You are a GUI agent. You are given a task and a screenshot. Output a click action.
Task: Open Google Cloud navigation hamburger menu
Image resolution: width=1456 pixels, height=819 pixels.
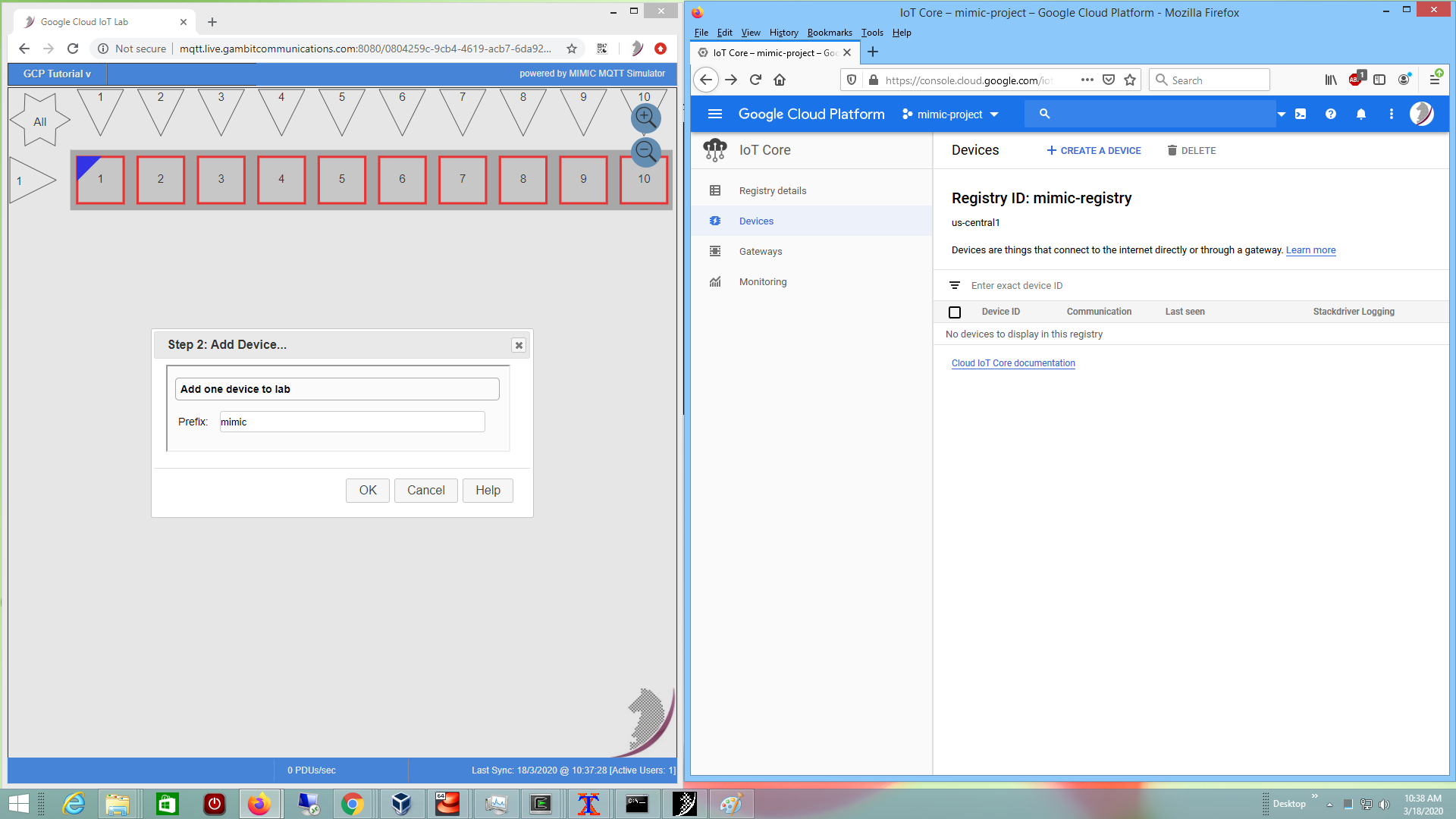(714, 114)
